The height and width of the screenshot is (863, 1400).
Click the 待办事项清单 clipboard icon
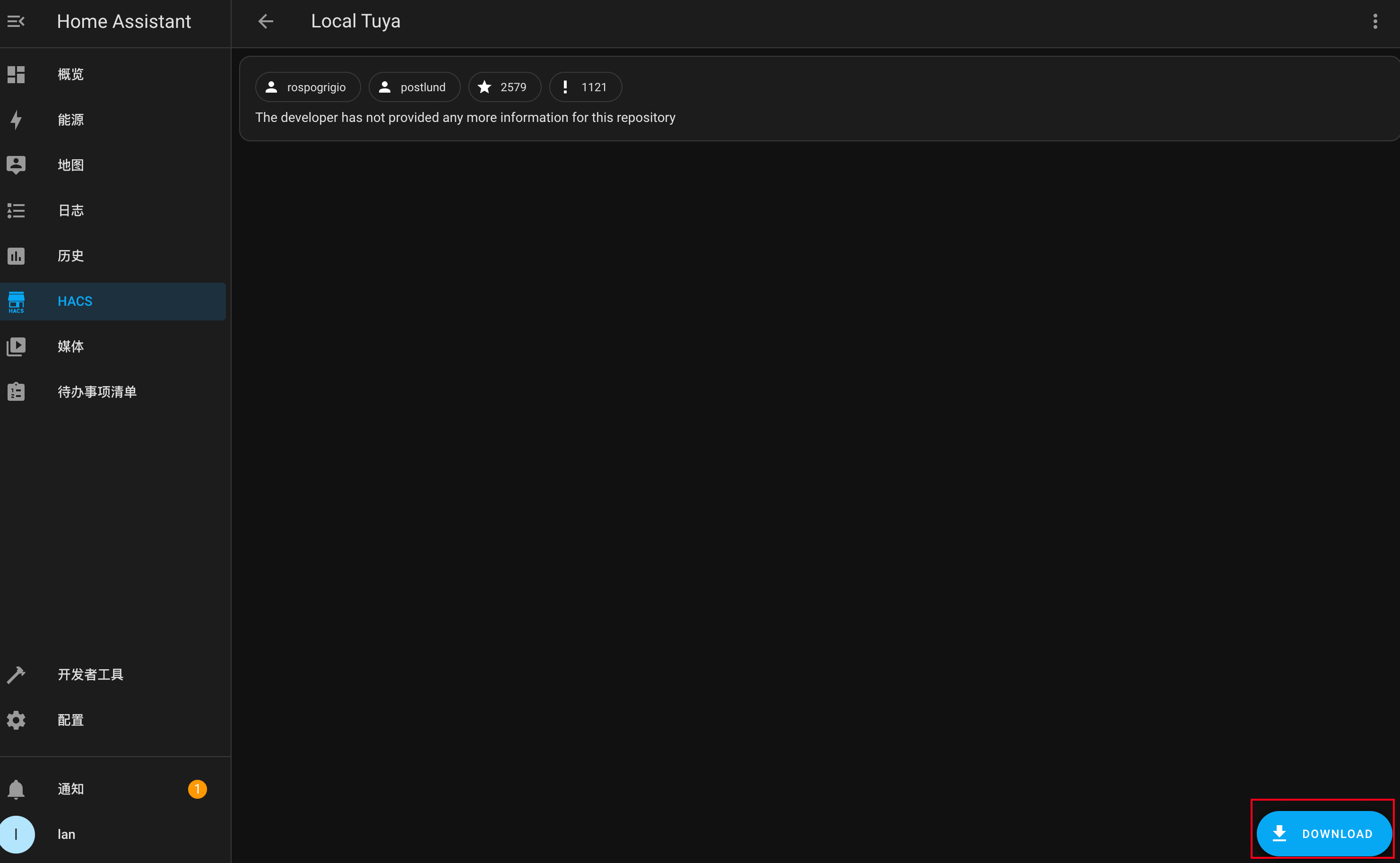(16, 391)
